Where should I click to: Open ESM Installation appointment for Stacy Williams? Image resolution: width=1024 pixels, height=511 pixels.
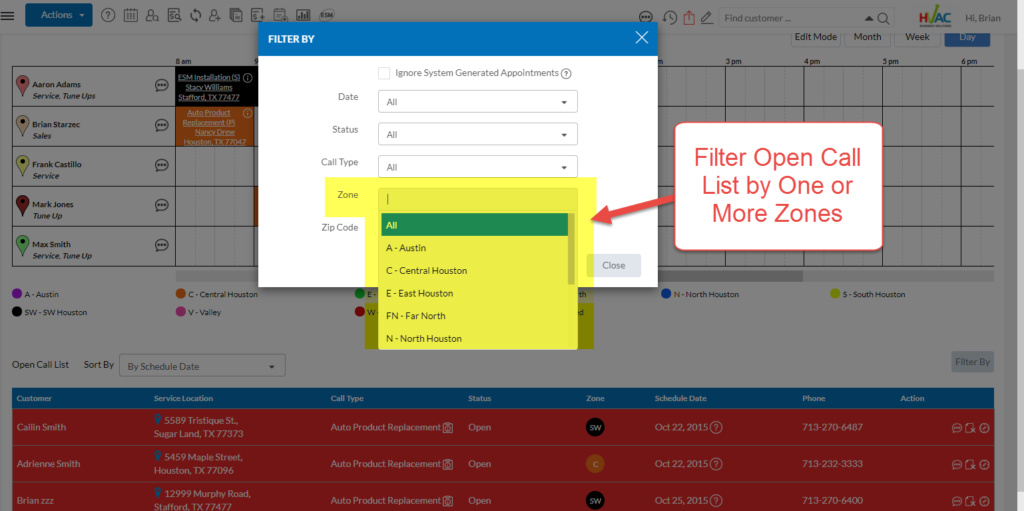pos(209,88)
